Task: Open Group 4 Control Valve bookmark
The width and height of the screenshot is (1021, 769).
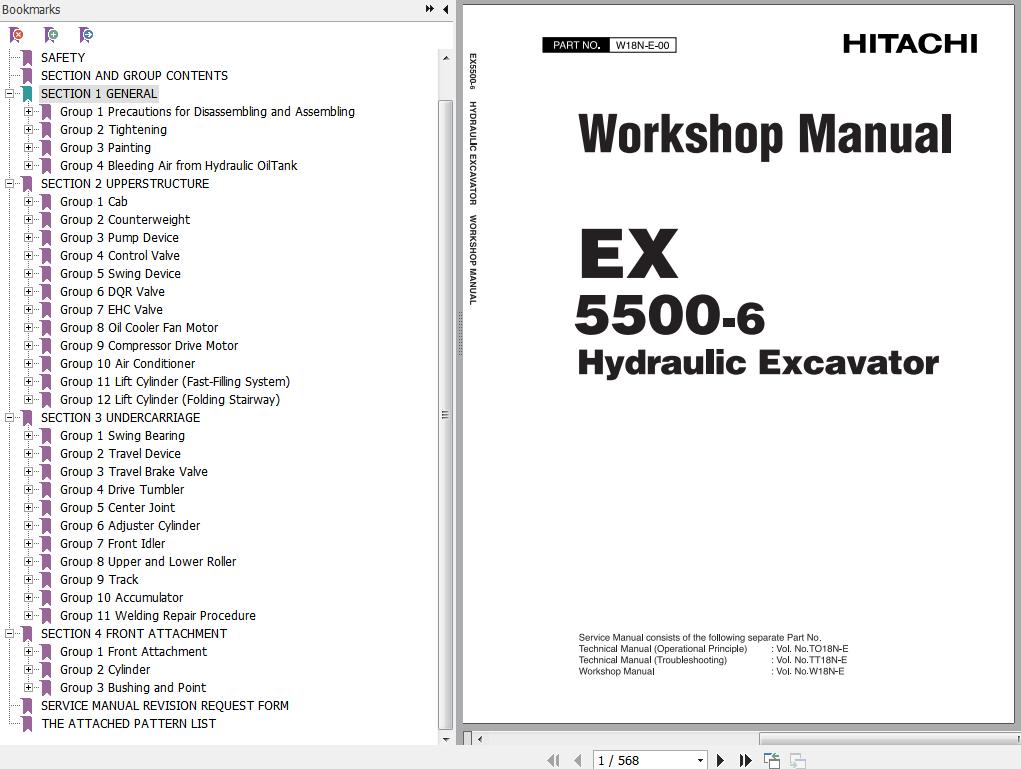Action: click(x=120, y=256)
